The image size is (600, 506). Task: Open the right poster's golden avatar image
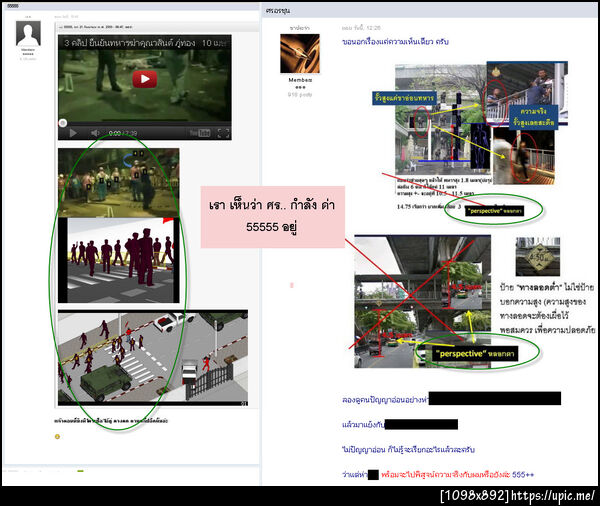click(x=300, y=54)
